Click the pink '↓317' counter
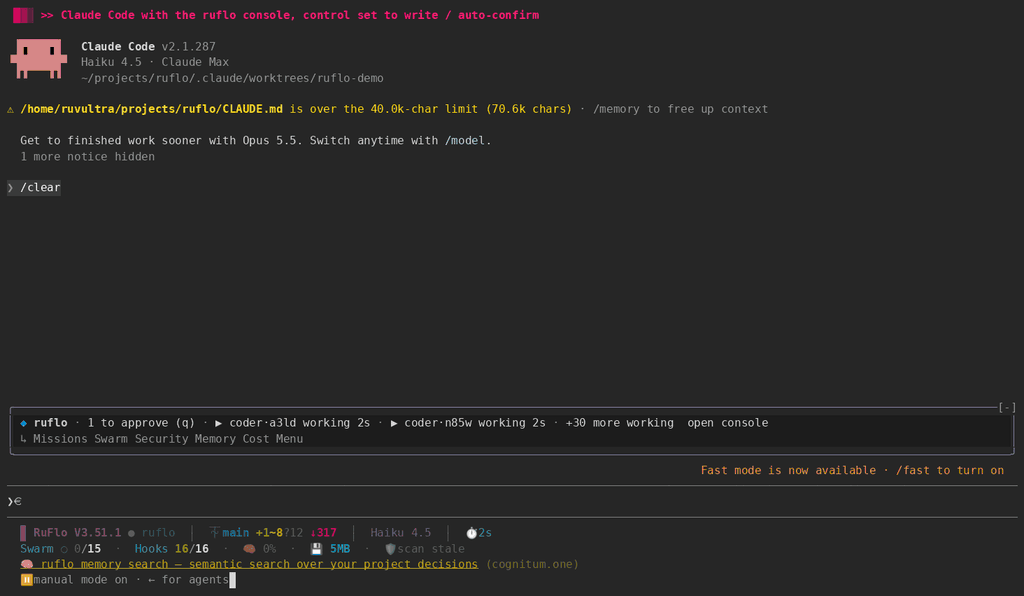Screen dimensions: 1024x596 tap(323, 533)
